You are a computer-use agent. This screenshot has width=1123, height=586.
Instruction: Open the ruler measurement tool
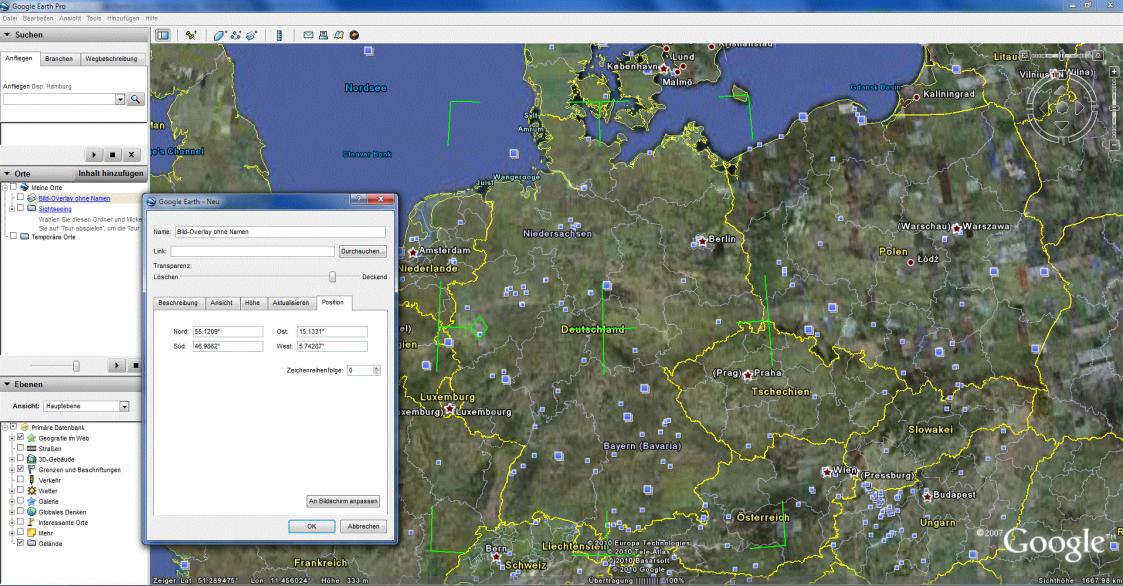(x=280, y=35)
